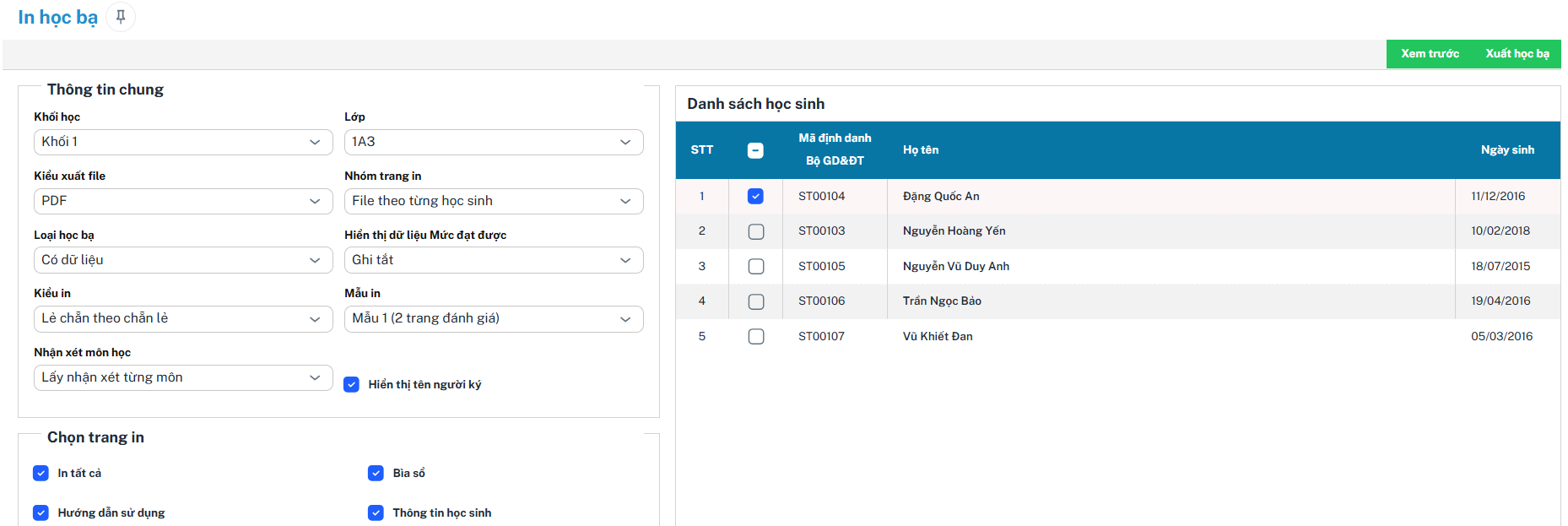Open the Kiểu in dropdown
The width and height of the screenshot is (1568, 526).
[183, 318]
